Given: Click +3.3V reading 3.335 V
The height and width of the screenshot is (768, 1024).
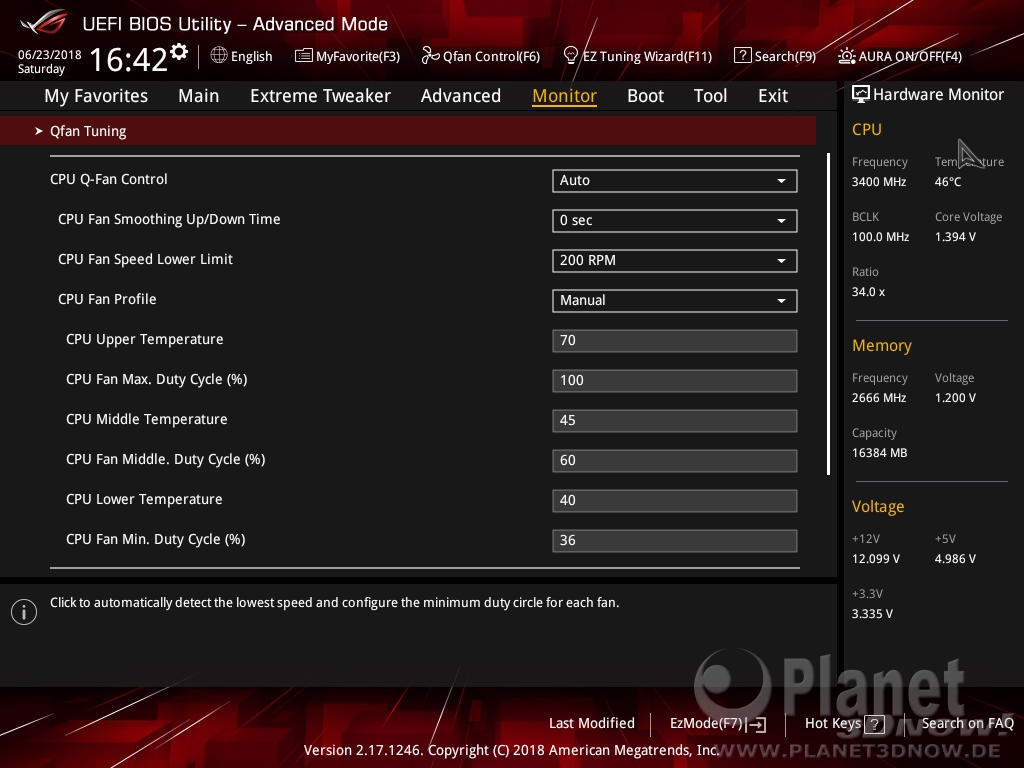Looking at the screenshot, I should click(x=872, y=614).
